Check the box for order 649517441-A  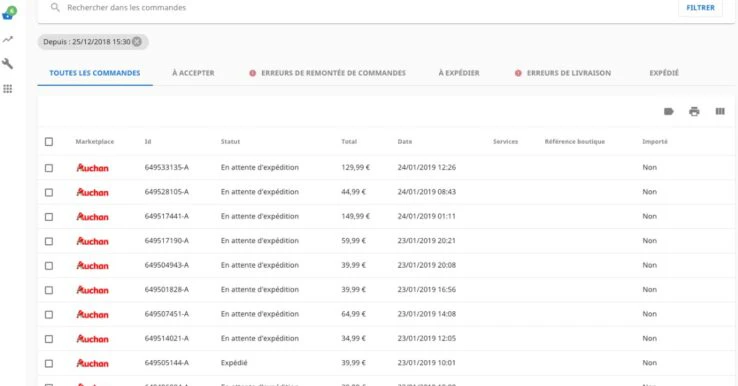coord(49,217)
